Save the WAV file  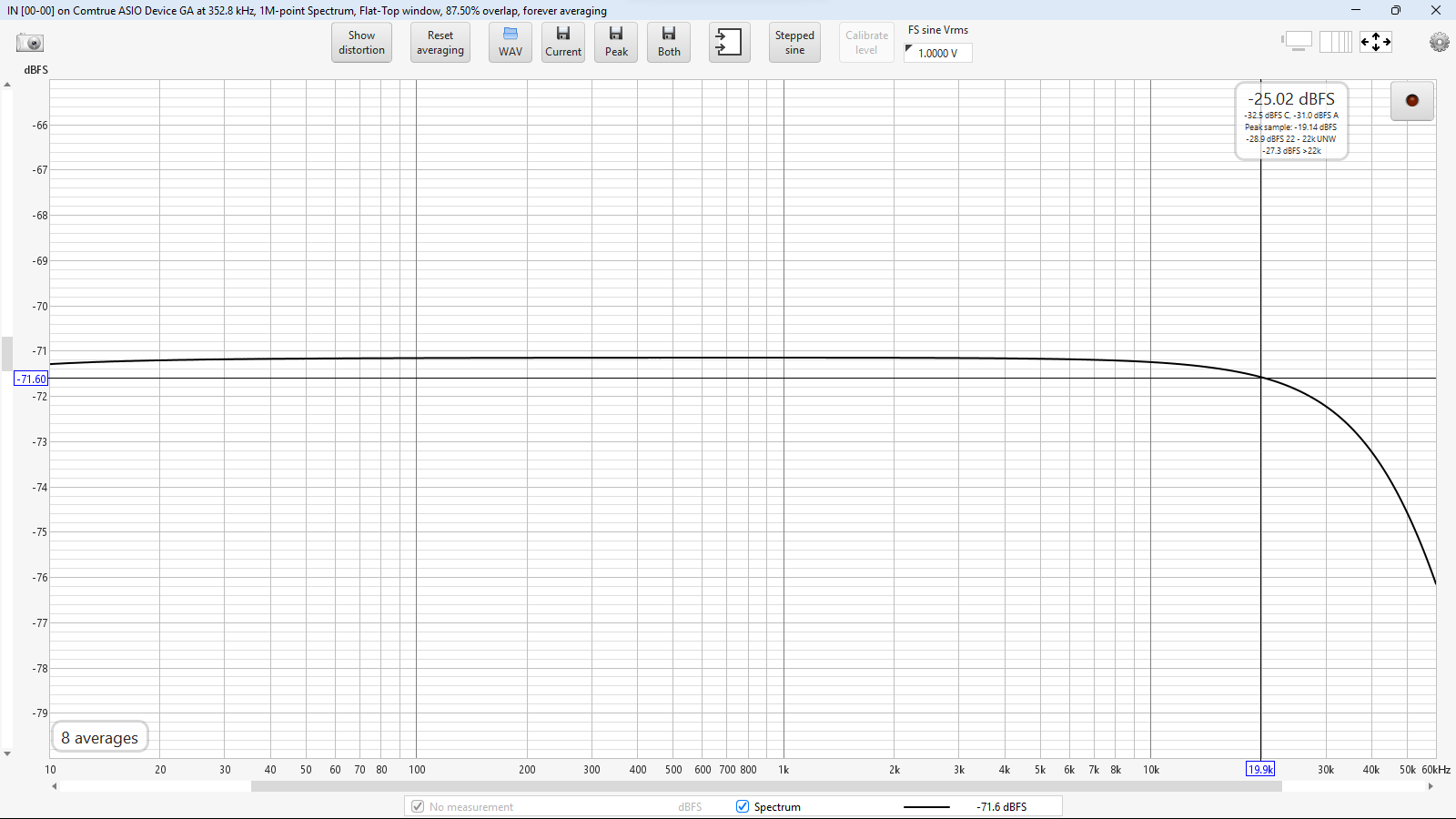pyautogui.click(x=511, y=43)
